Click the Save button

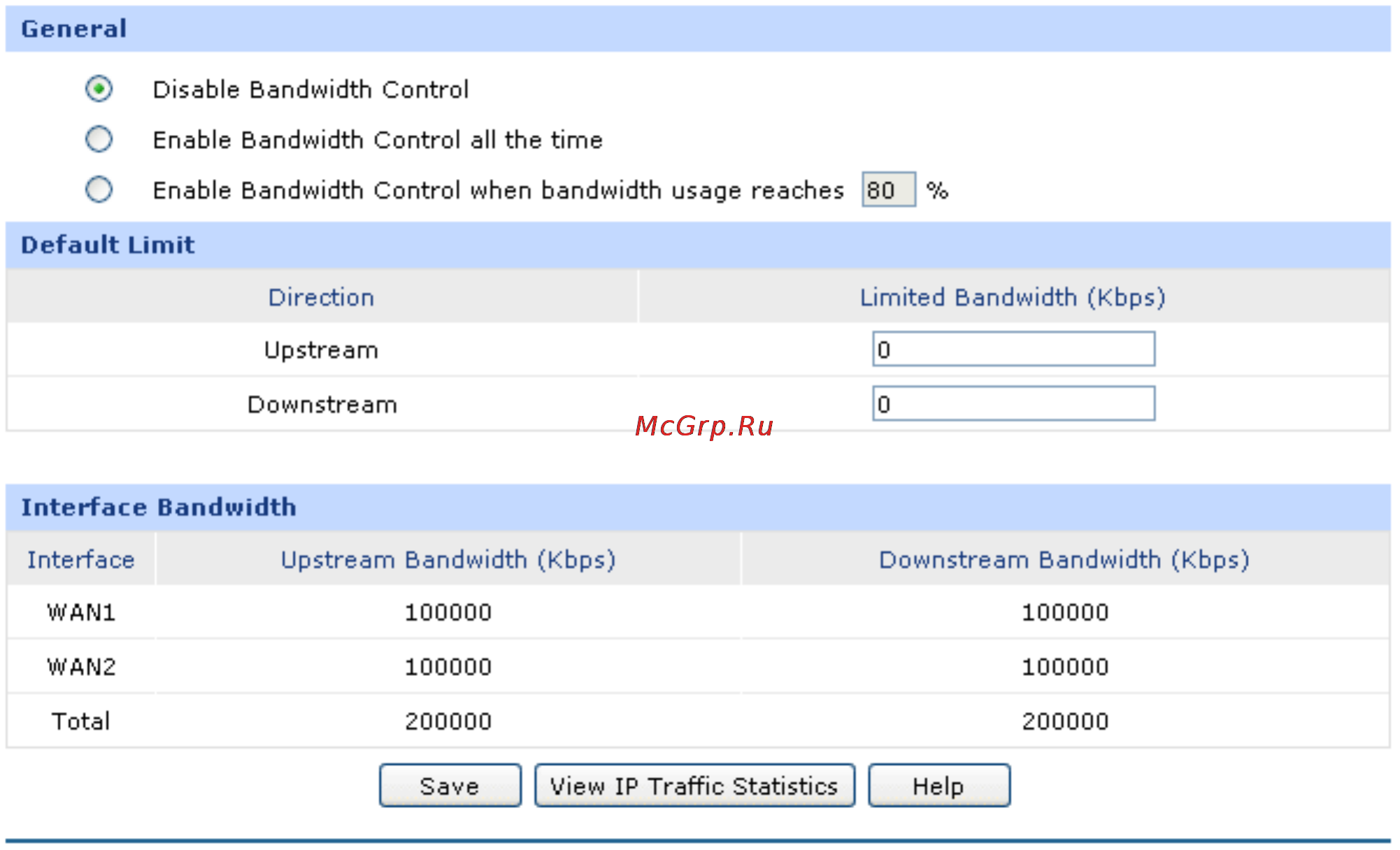click(x=450, y=786)
